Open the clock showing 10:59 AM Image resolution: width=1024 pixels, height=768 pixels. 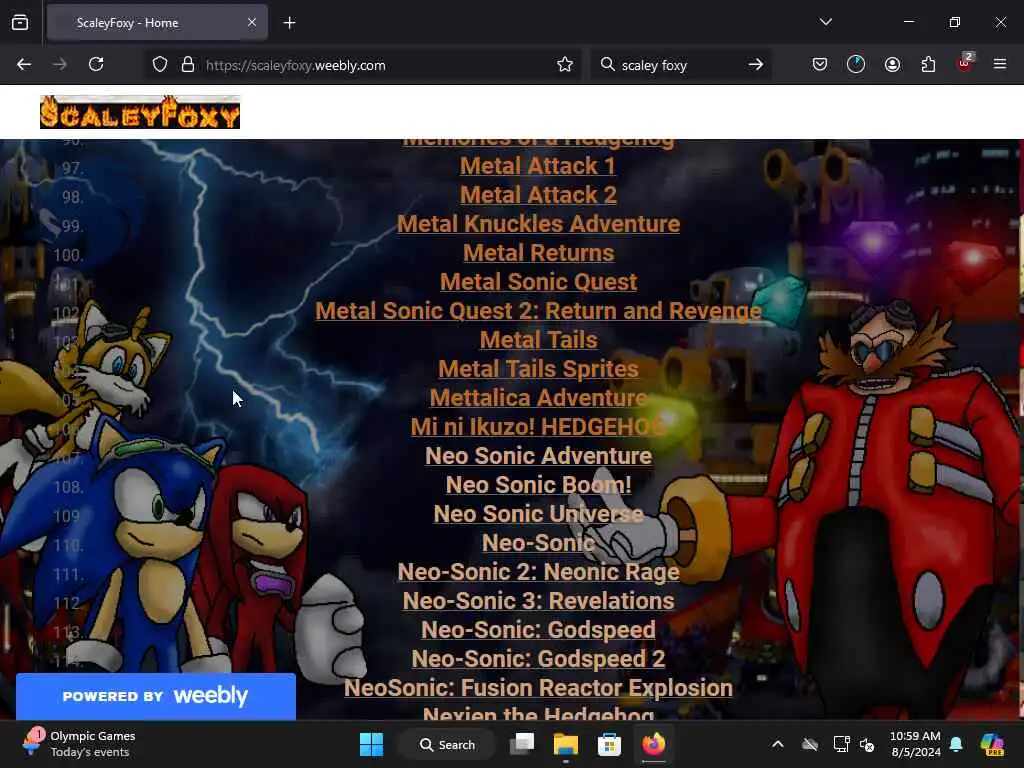coord(915,744)
